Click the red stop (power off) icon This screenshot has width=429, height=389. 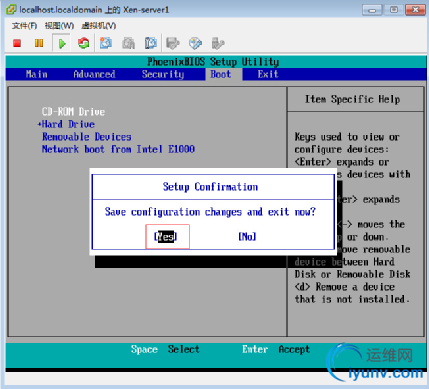[x=17, y=43]
